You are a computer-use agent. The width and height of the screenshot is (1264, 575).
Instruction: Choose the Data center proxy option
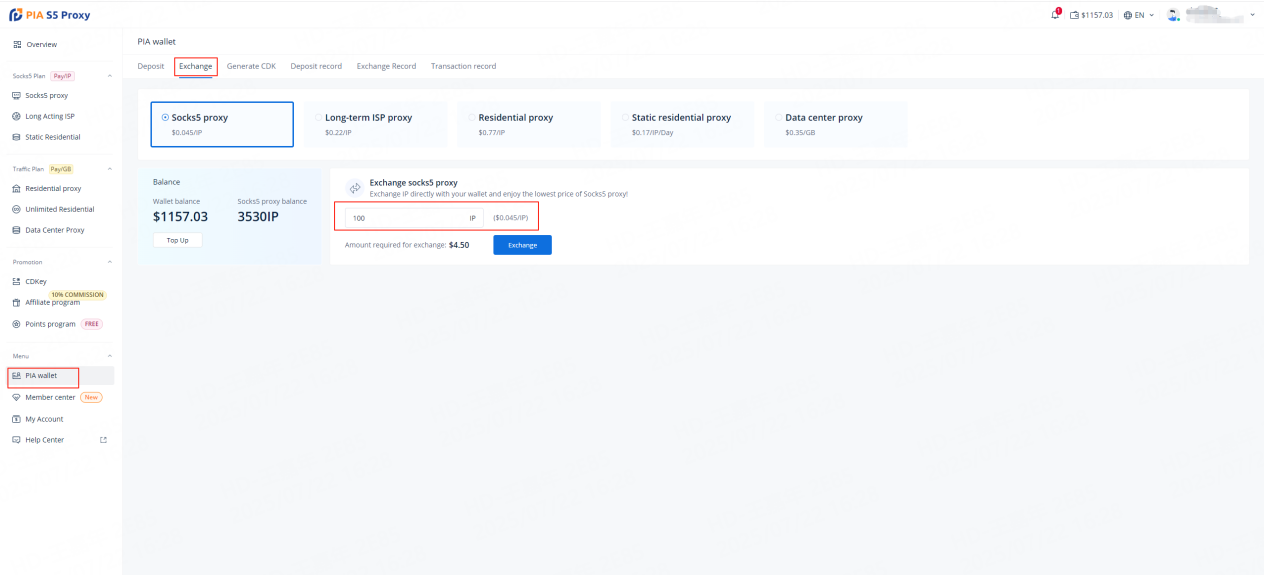click(x=779, y=117)
